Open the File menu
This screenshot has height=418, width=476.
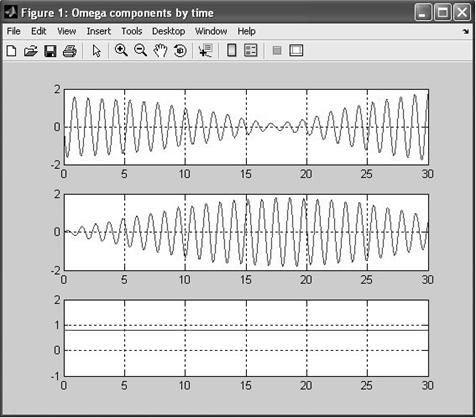pos(13,31)
